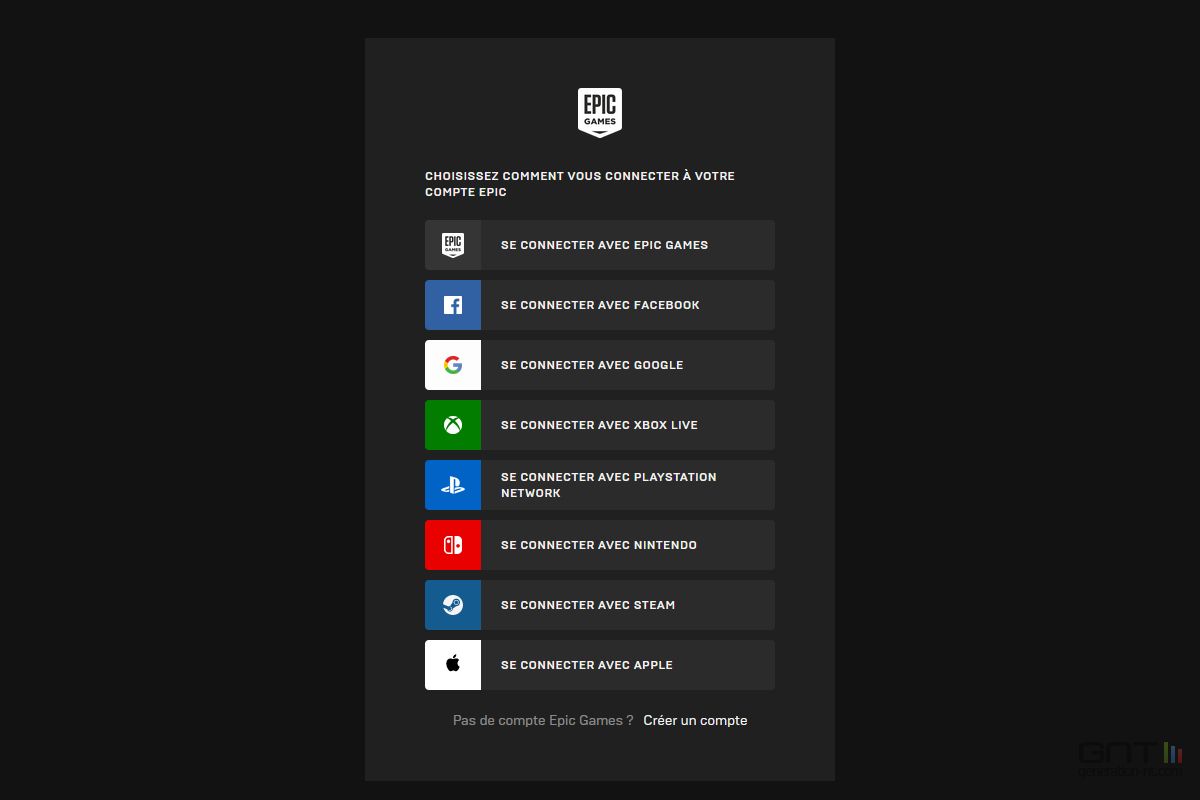Click the large Epic Games logo at top

point(600,112)
